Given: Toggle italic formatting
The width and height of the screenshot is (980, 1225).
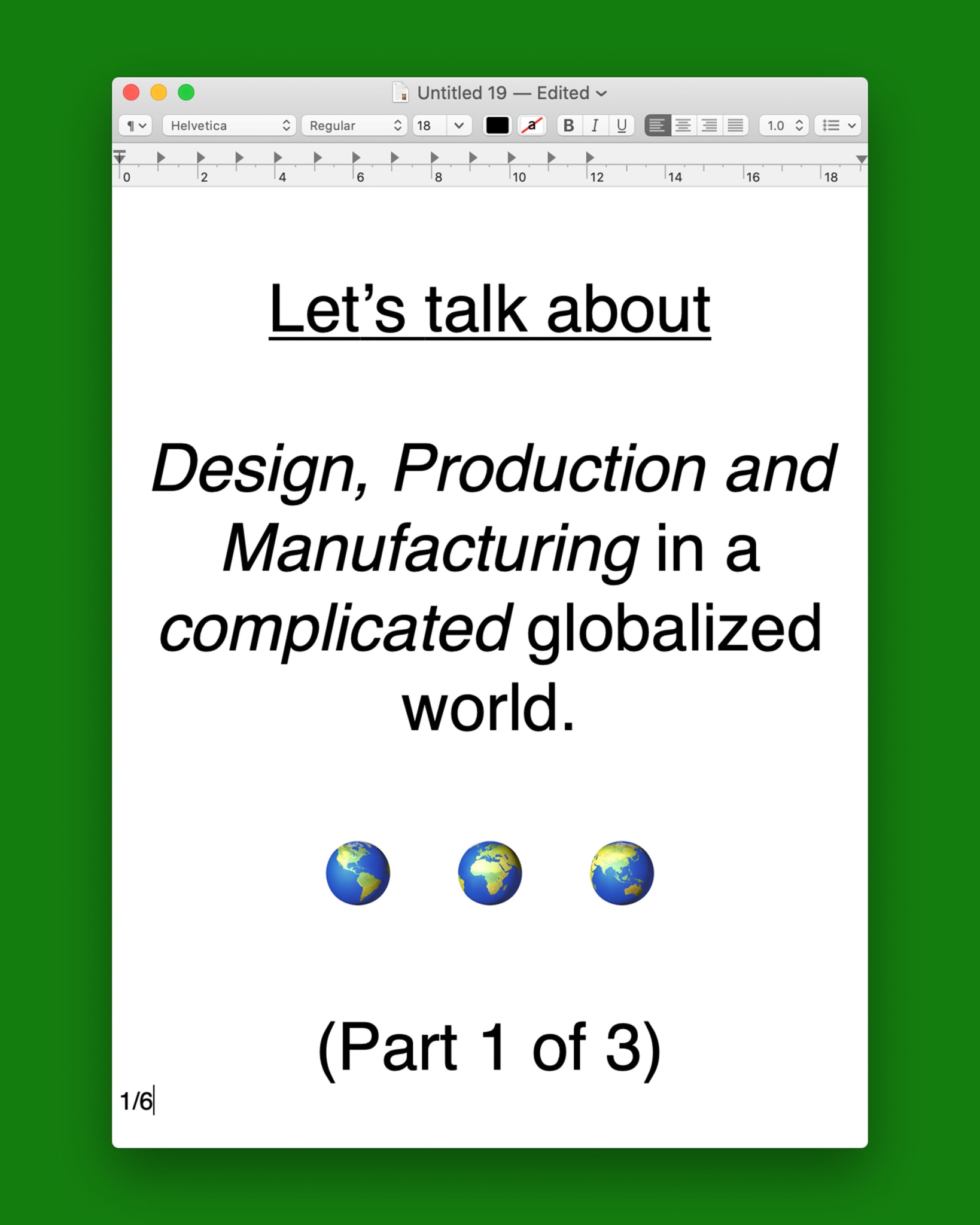Looking at the screenshot, I should (x=595, y=126).
